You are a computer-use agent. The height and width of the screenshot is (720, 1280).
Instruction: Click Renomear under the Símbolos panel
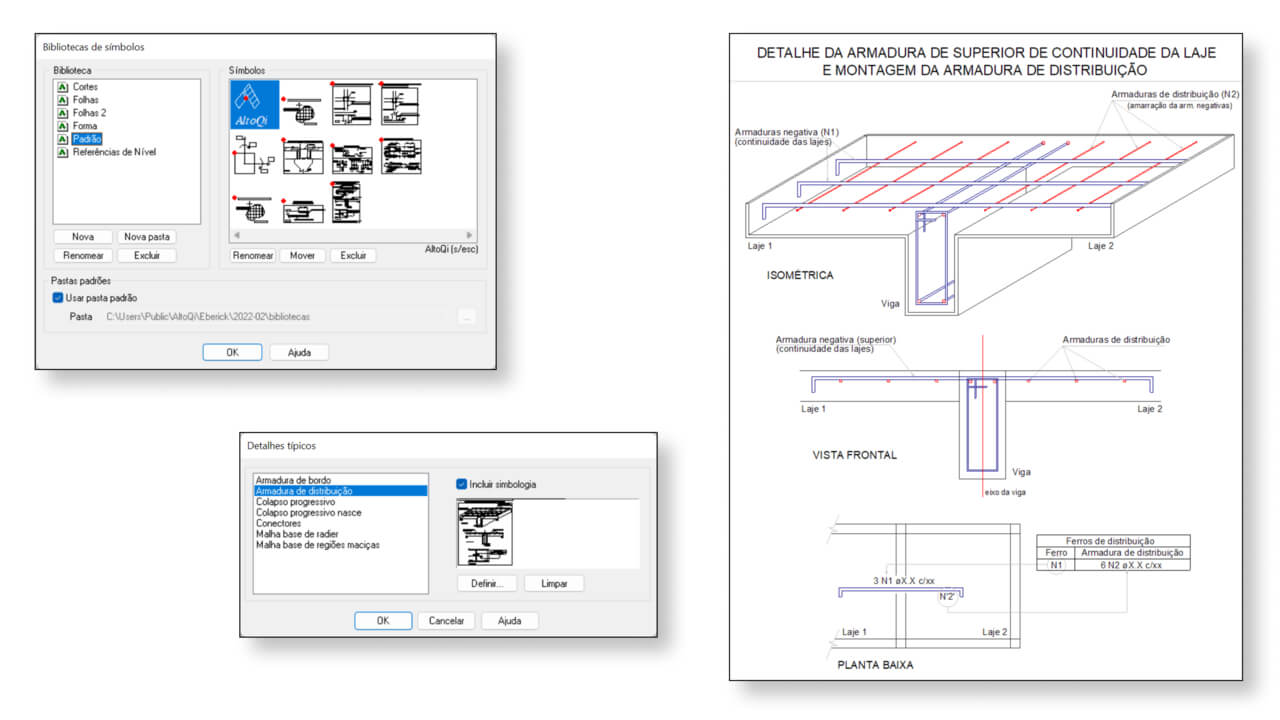coord(253,256)
